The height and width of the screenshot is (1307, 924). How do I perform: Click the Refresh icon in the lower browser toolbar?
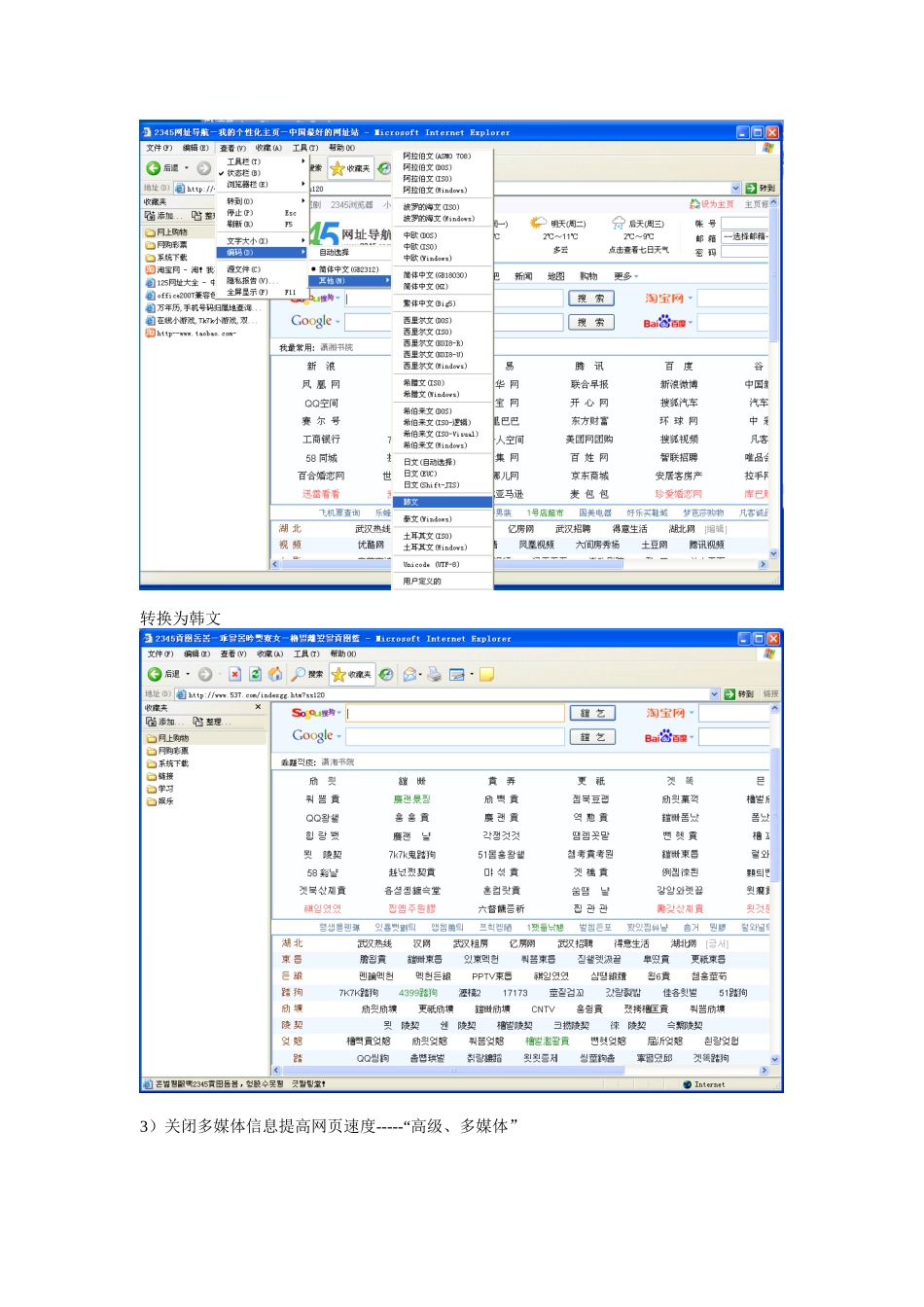(255, 674)
